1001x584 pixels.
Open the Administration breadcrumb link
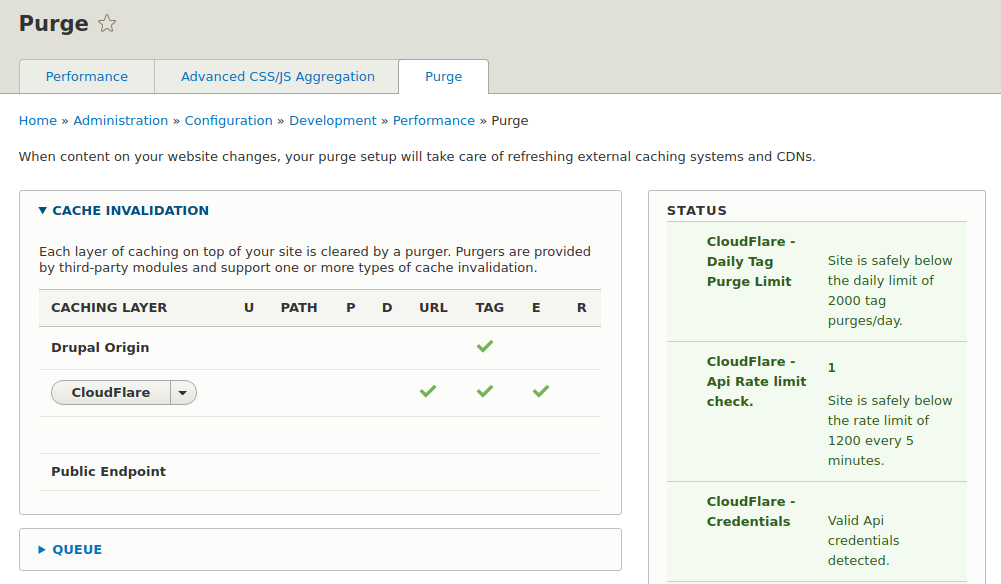(121, 120)
